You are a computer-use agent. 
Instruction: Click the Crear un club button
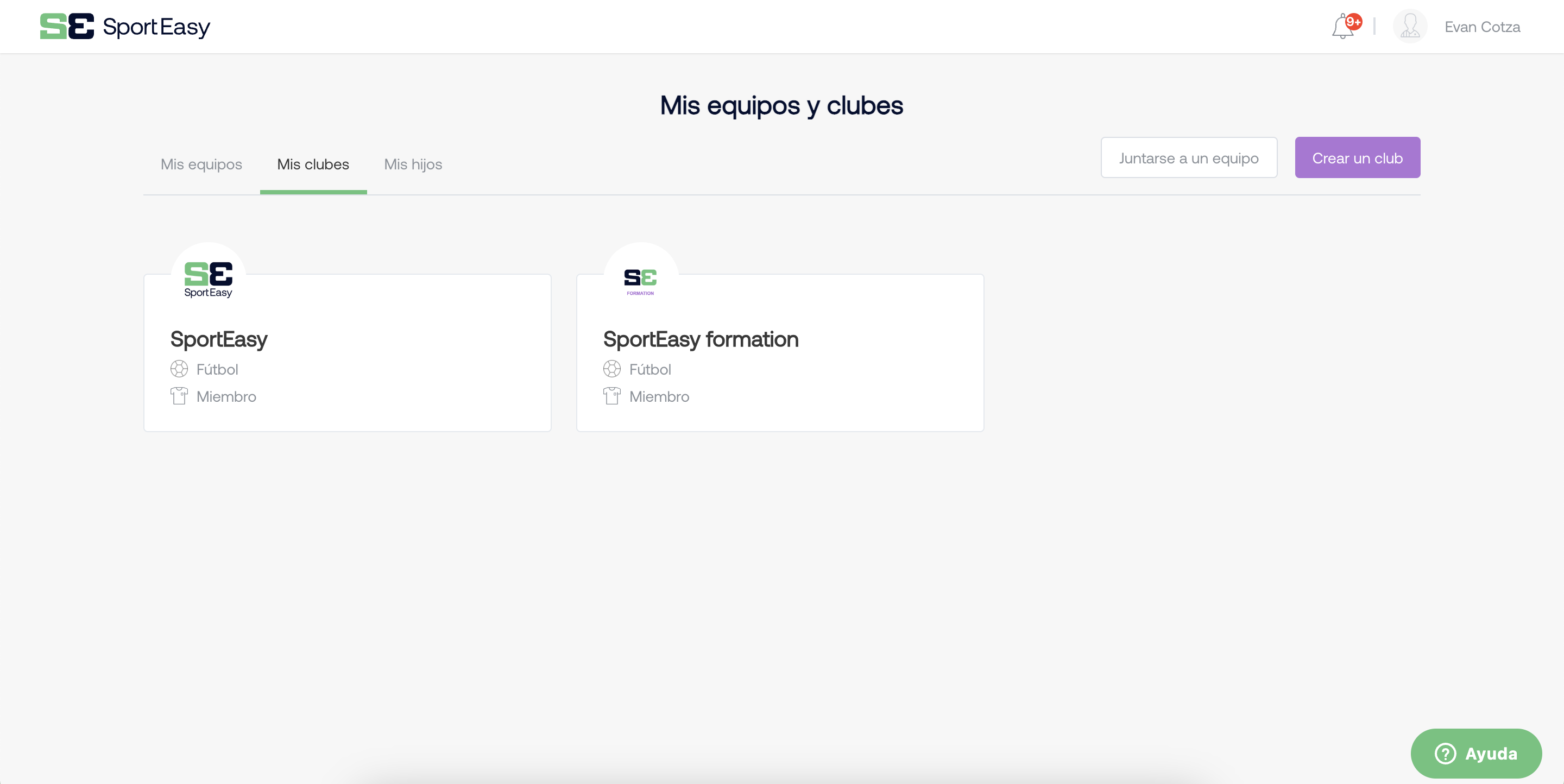pyautogui.click(x=1357, y=158)
